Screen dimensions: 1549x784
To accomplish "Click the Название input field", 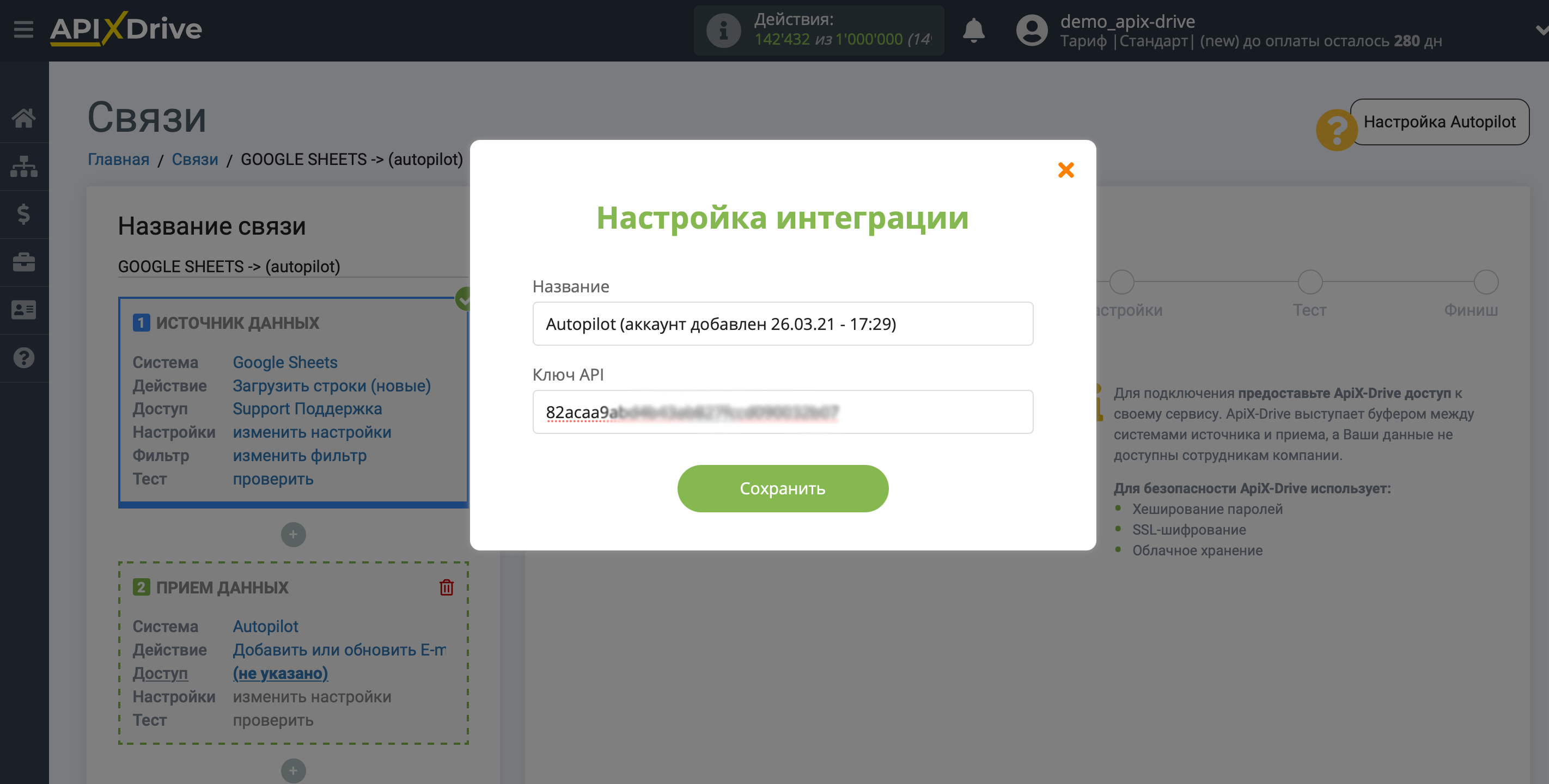I will [782, 323].
